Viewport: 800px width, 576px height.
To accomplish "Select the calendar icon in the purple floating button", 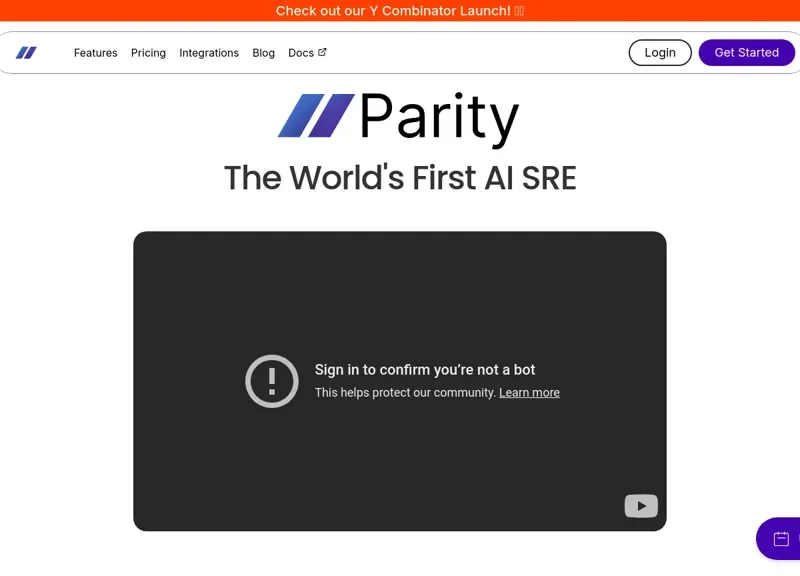I will click(781, 538).
